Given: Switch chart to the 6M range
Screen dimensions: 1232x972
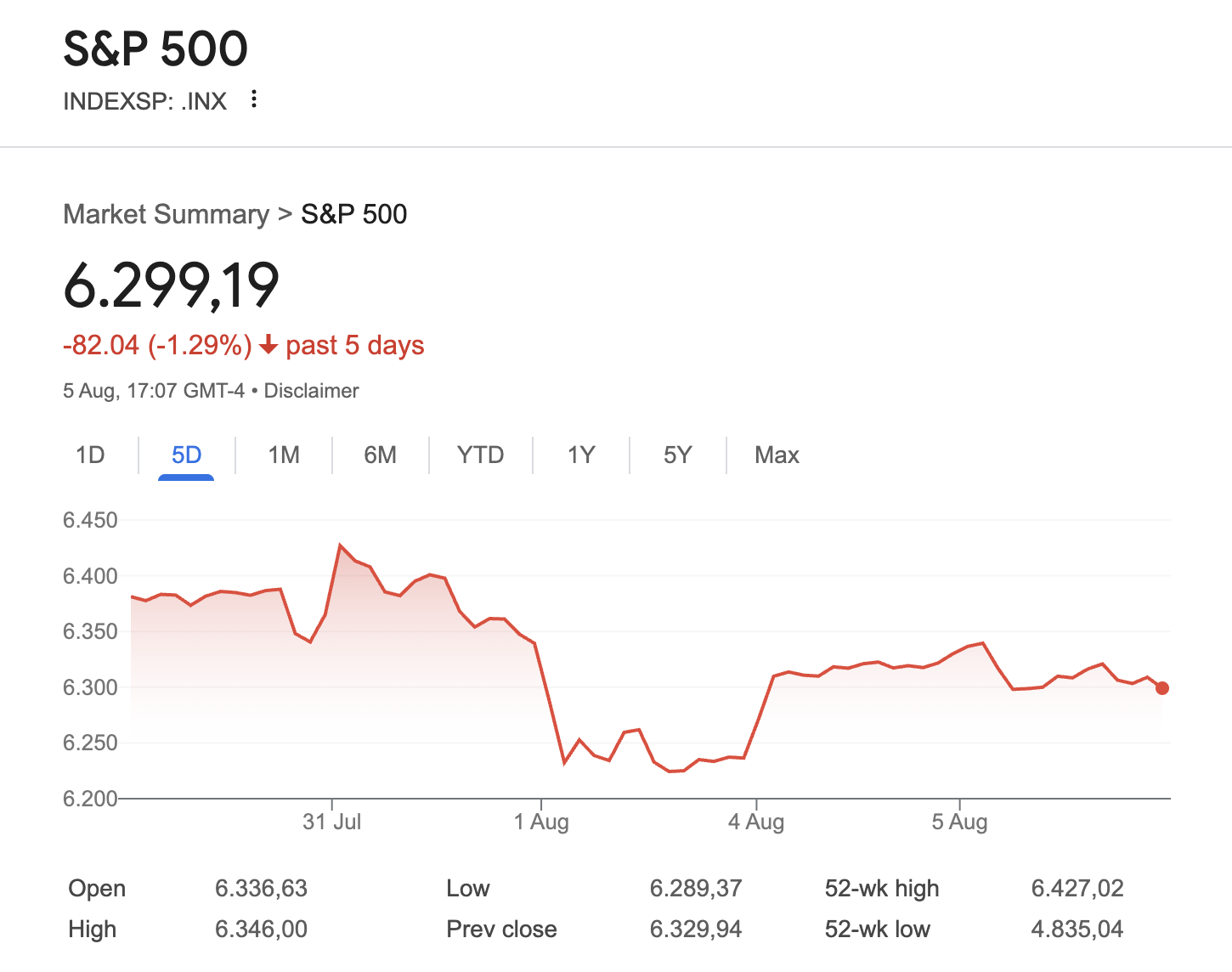Looking at the screenshot, I should (x=380, y=455).
